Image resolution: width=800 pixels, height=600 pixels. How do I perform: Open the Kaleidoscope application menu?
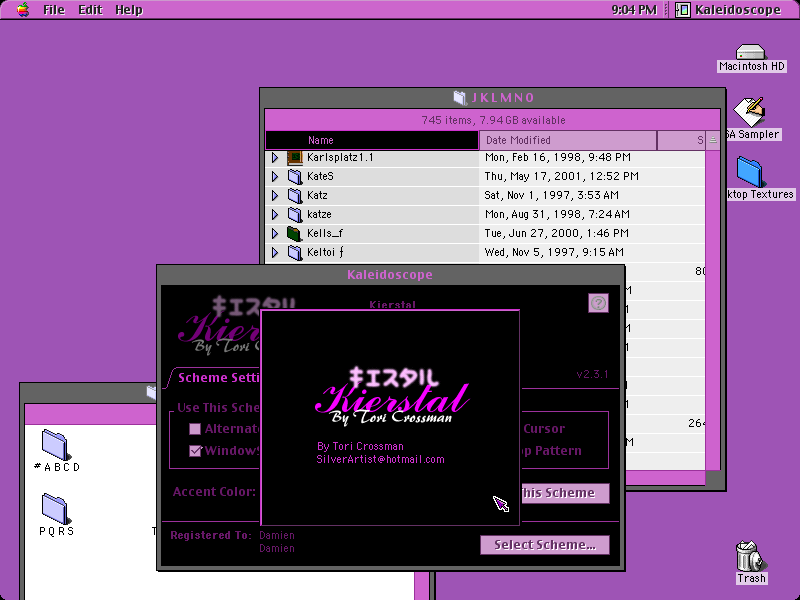729,10
